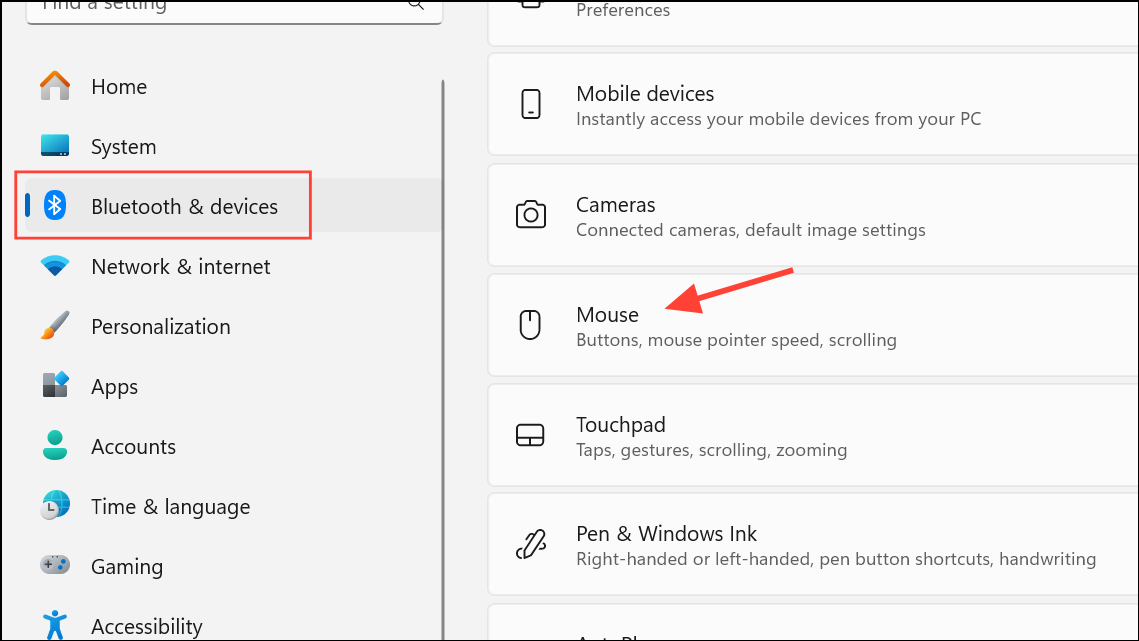Click the pen icon beside Pen & Windows Ink
This screenshot has width=1139, height=641.
pos(530,544)
